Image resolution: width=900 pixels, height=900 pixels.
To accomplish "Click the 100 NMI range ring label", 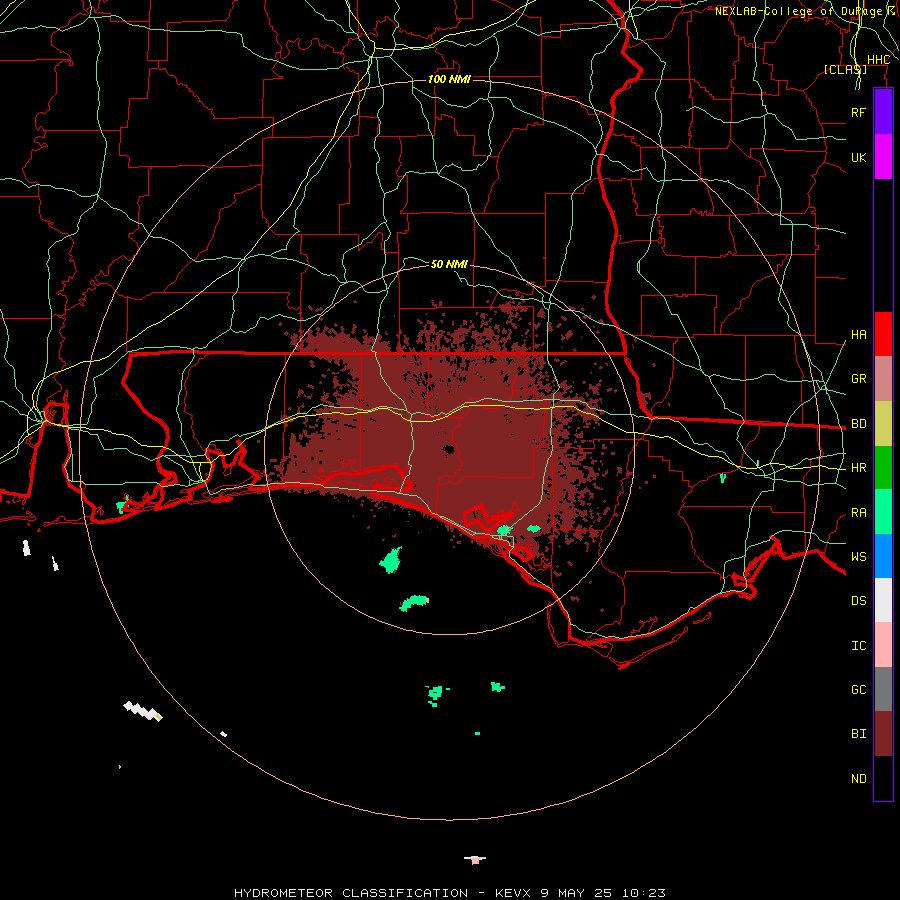I will click(x=449, y=79).
